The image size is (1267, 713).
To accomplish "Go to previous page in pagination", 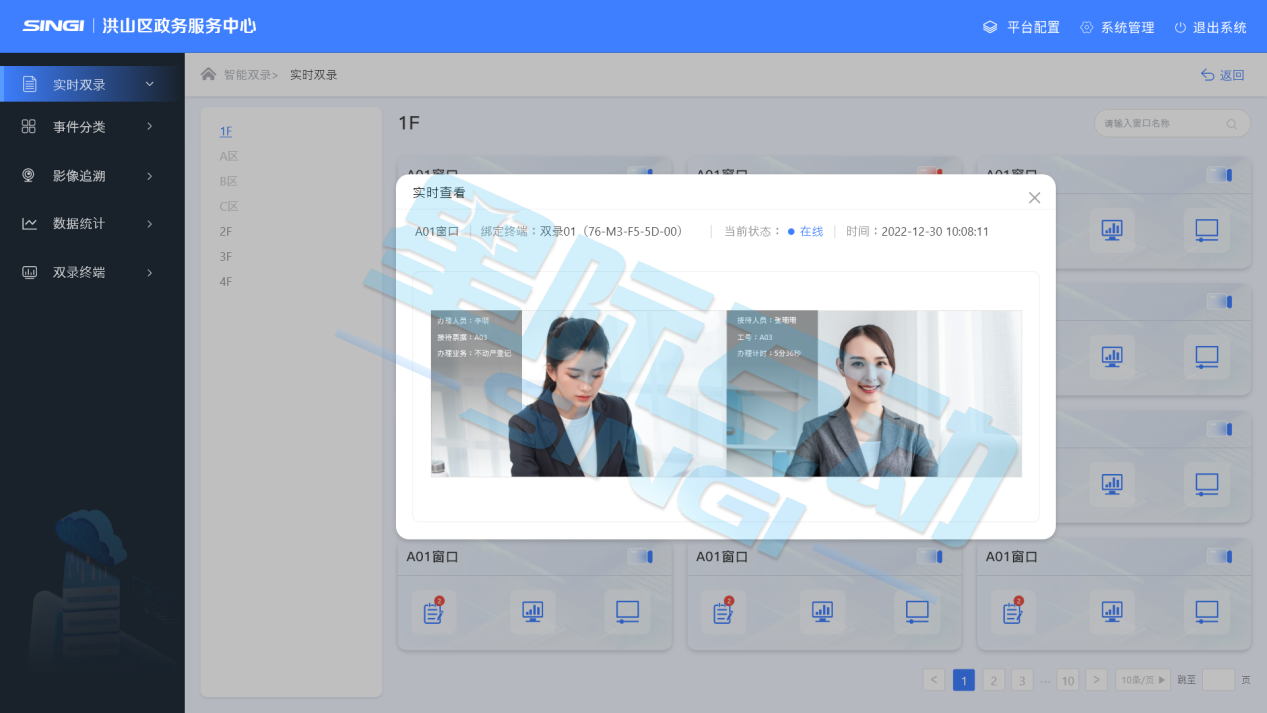I will (x=934, y=680).
